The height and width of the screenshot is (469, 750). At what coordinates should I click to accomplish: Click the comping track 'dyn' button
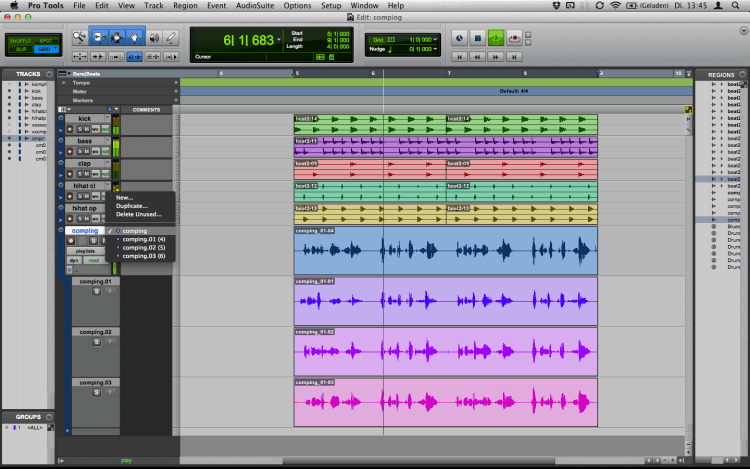74,260
